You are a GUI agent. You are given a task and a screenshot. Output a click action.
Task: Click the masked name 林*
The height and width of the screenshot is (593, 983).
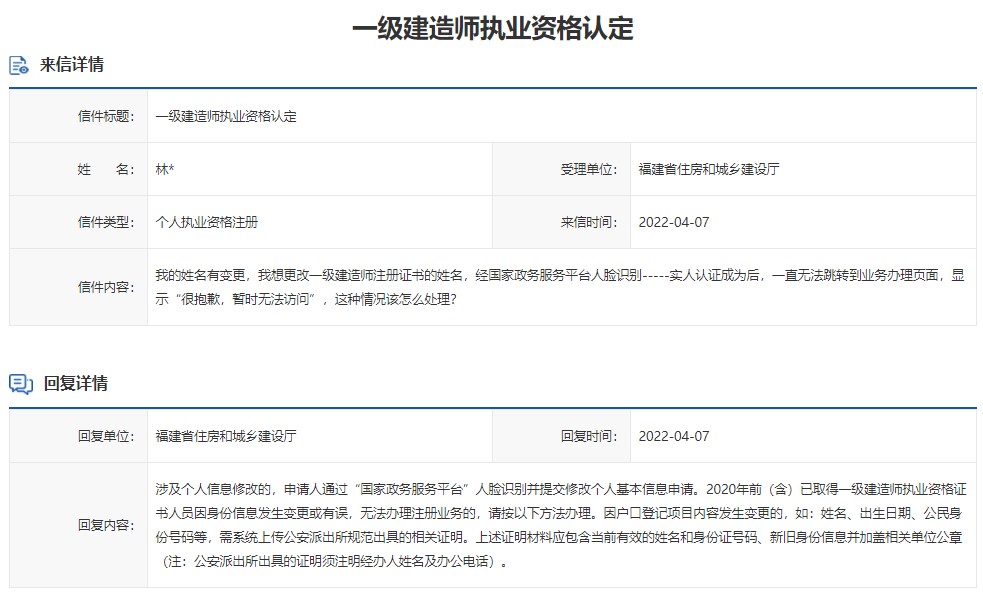[163, 168]
